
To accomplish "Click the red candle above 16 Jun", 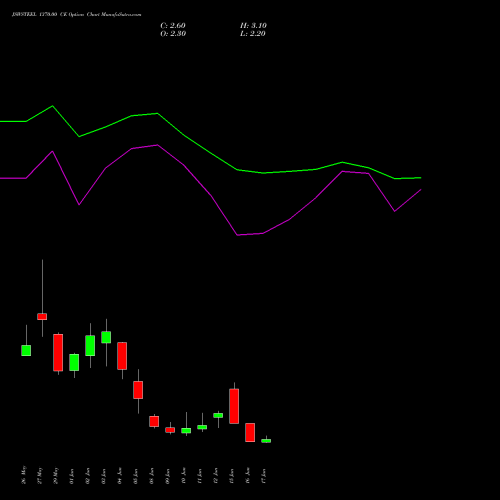I will pyautogui.click(x=250, y=432).
